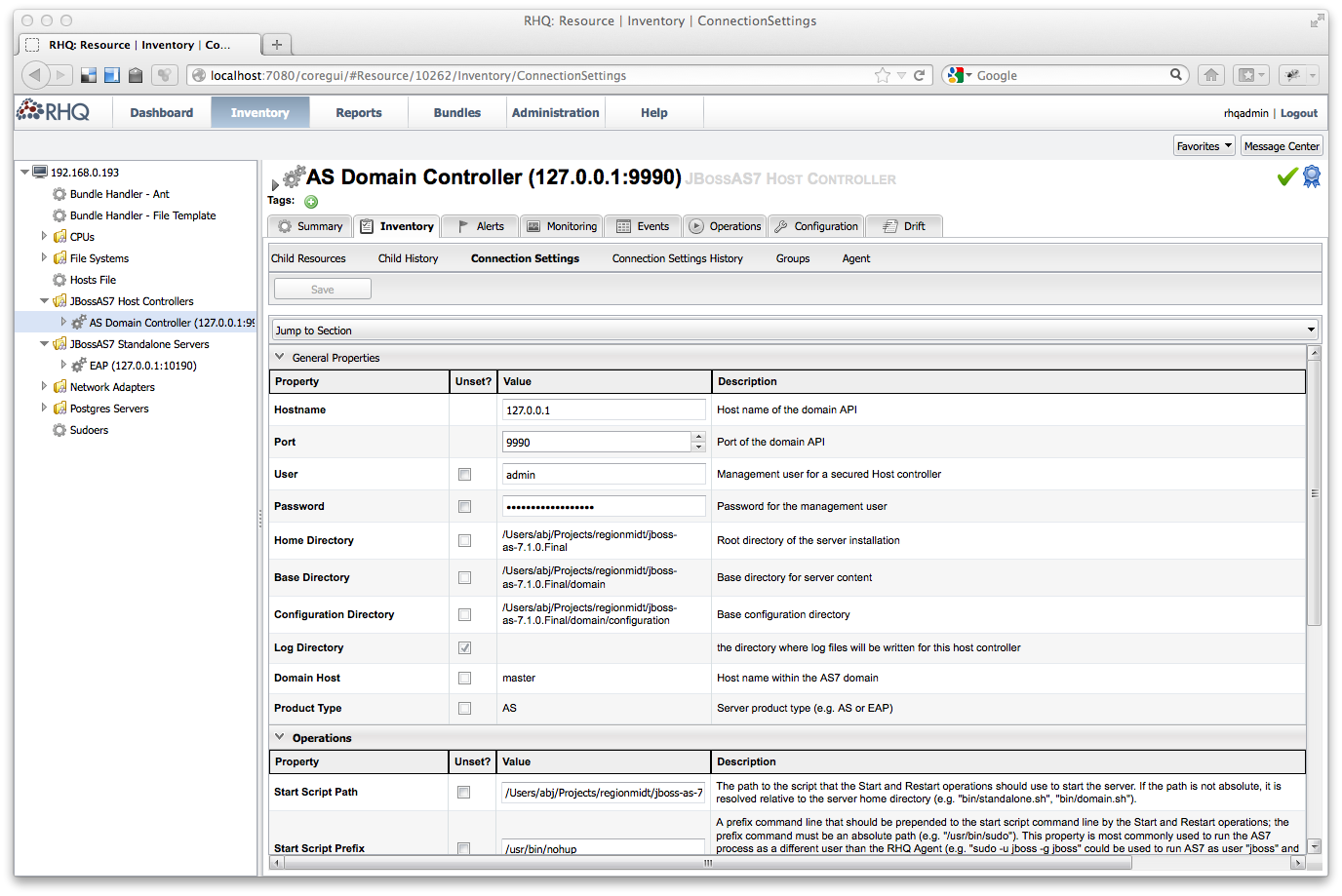
Task: Open the Drift tab
Action: (904, 226)
